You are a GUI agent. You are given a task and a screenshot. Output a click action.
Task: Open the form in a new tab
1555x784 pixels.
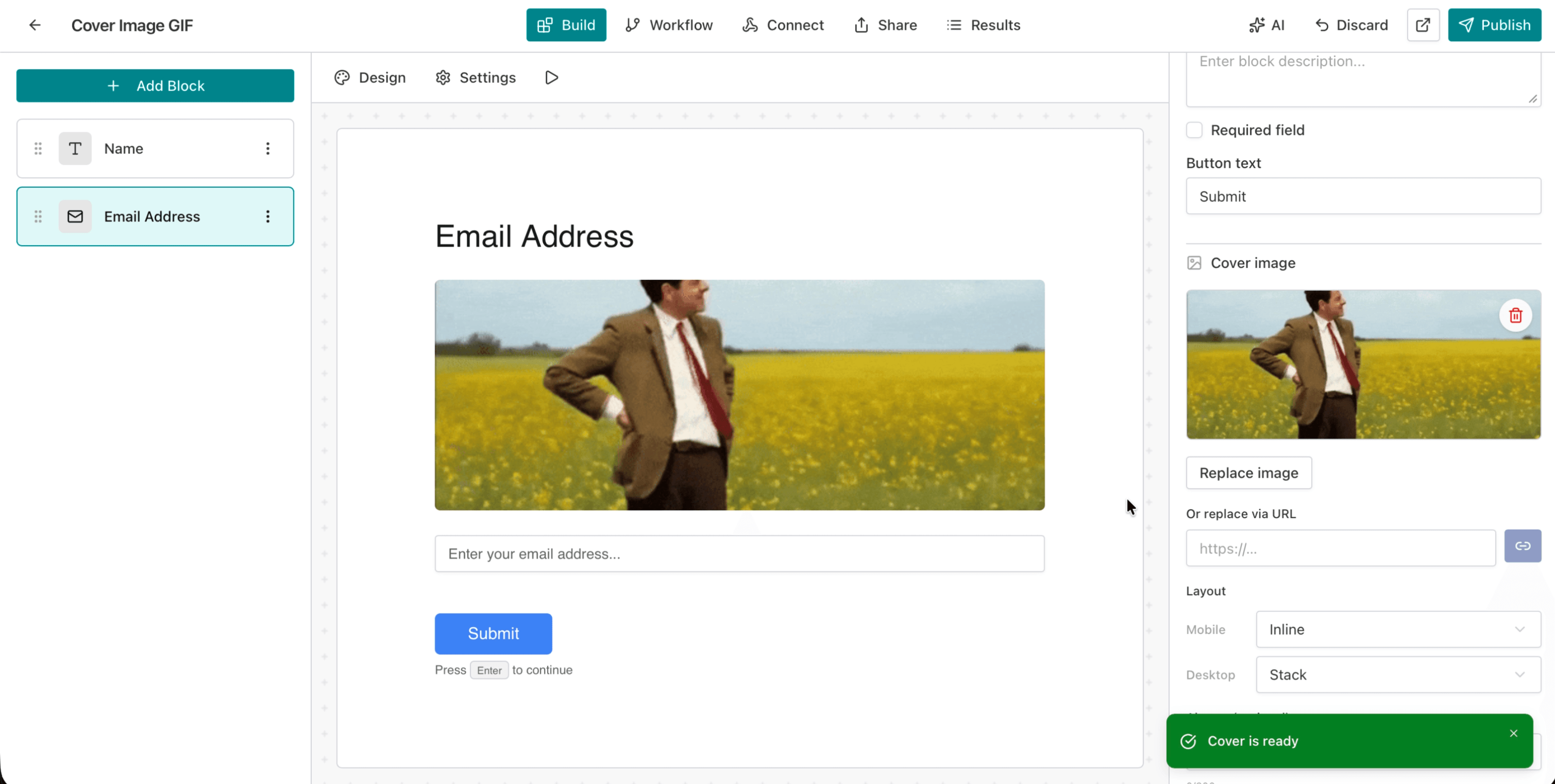1423,25
